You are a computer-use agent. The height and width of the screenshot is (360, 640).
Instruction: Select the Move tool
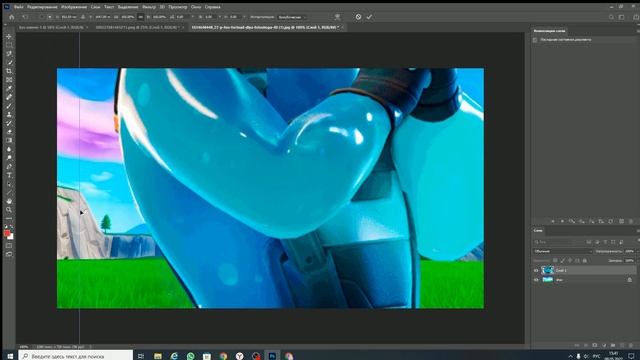click(9, 37)
